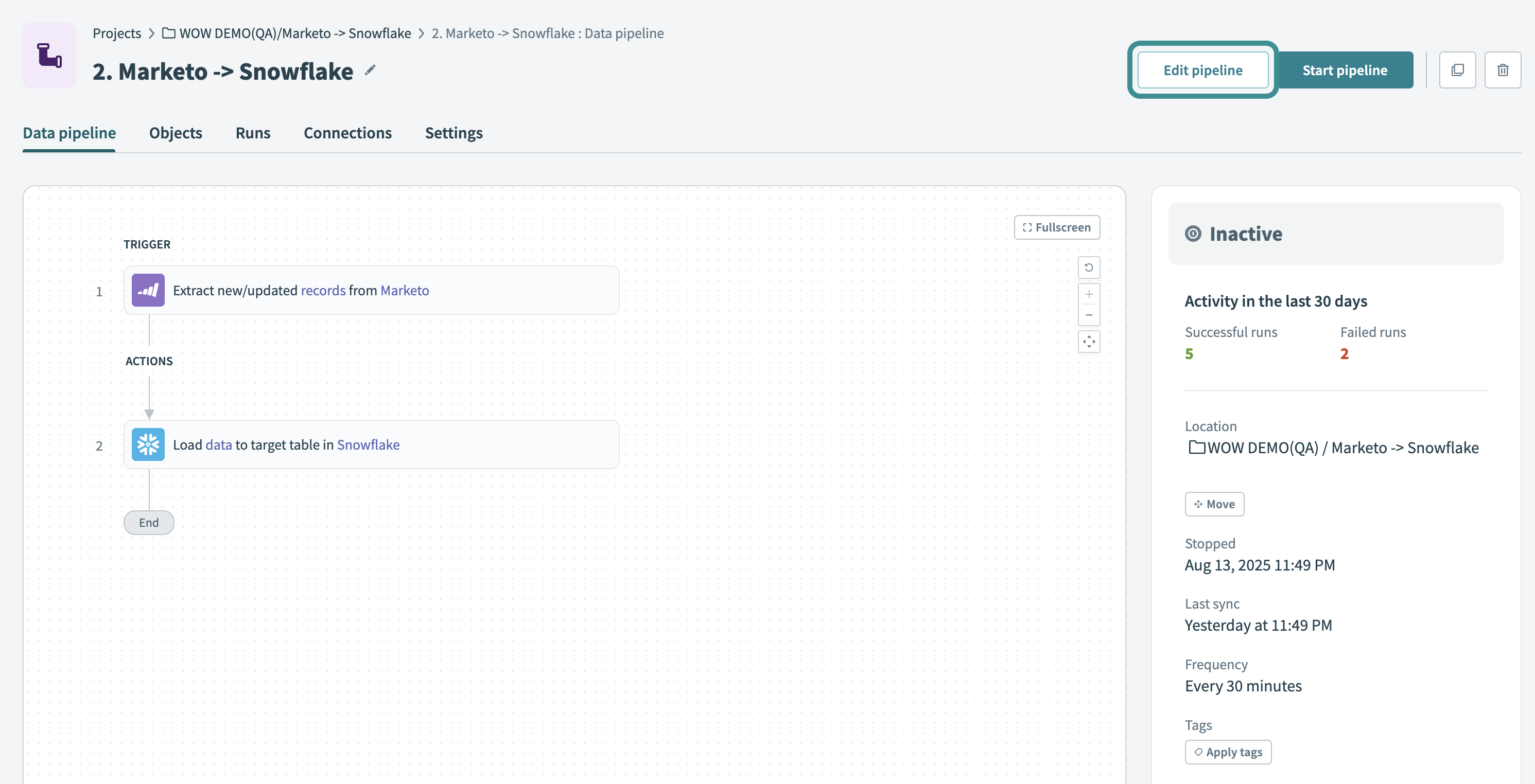Duplicate the pipeline using the copy icon

(x=1458, y=69)
